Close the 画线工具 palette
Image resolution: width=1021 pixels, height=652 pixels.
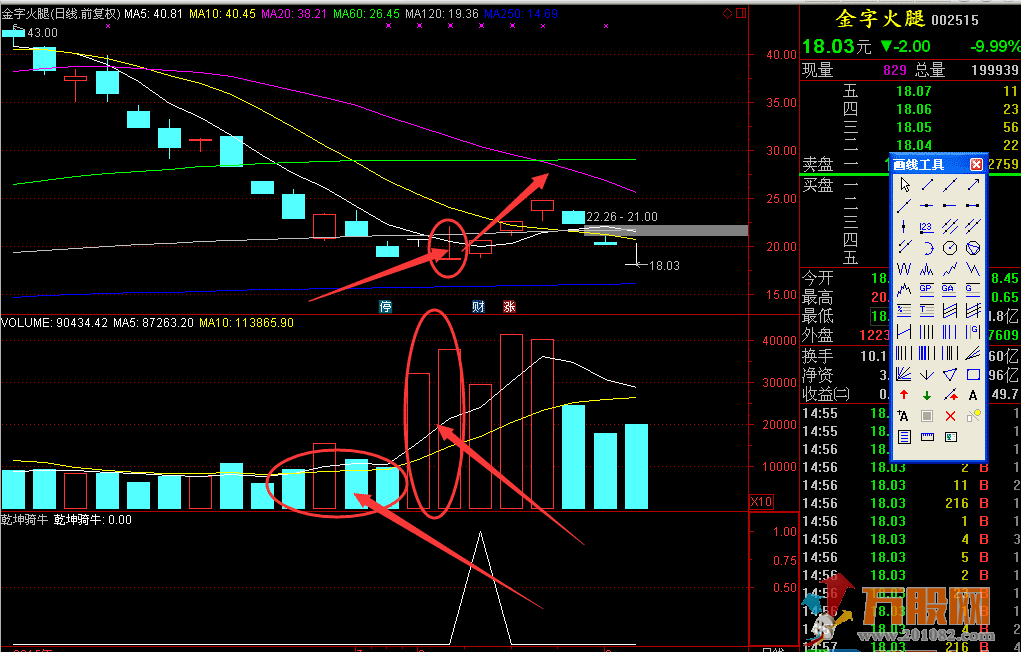(x=976, y=164)
